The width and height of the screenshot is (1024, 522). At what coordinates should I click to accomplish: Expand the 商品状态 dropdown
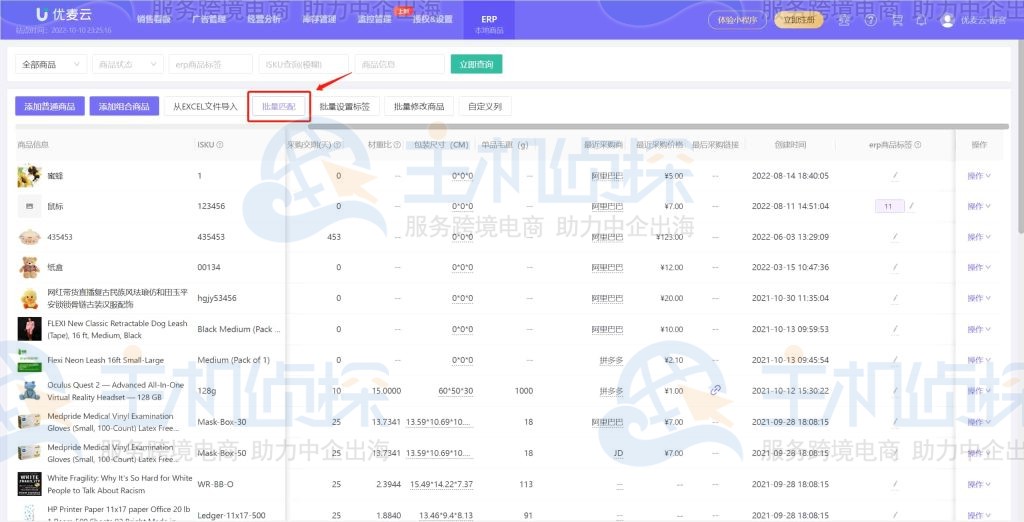pyautogui.click(x=126, y=64)
